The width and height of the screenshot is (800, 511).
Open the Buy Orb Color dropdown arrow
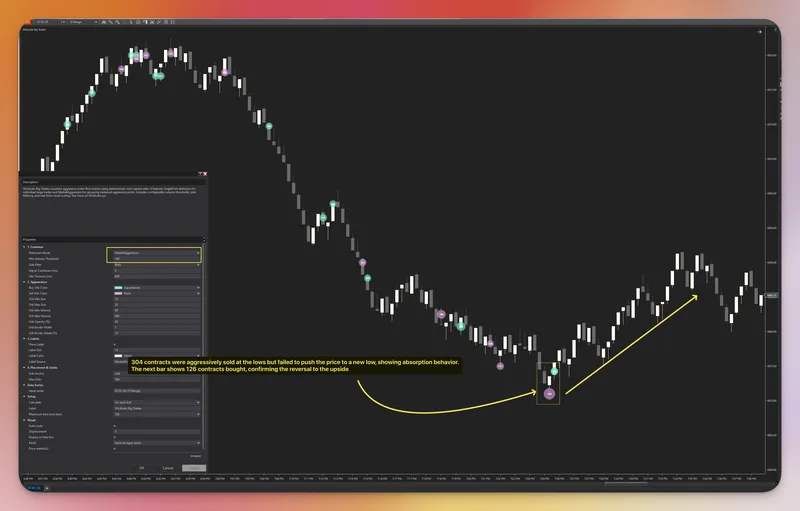coord(198,288)
